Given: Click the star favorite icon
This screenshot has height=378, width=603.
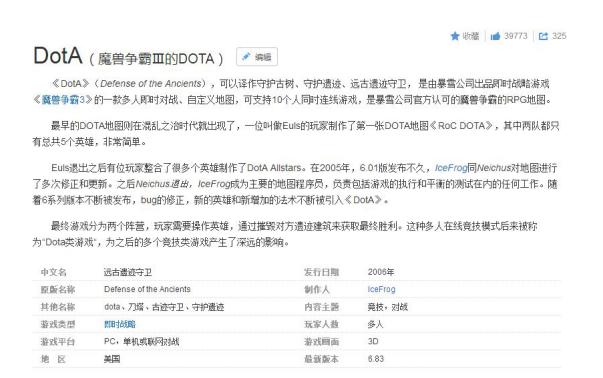Looking at the screenshot, I should pos(455,36).
